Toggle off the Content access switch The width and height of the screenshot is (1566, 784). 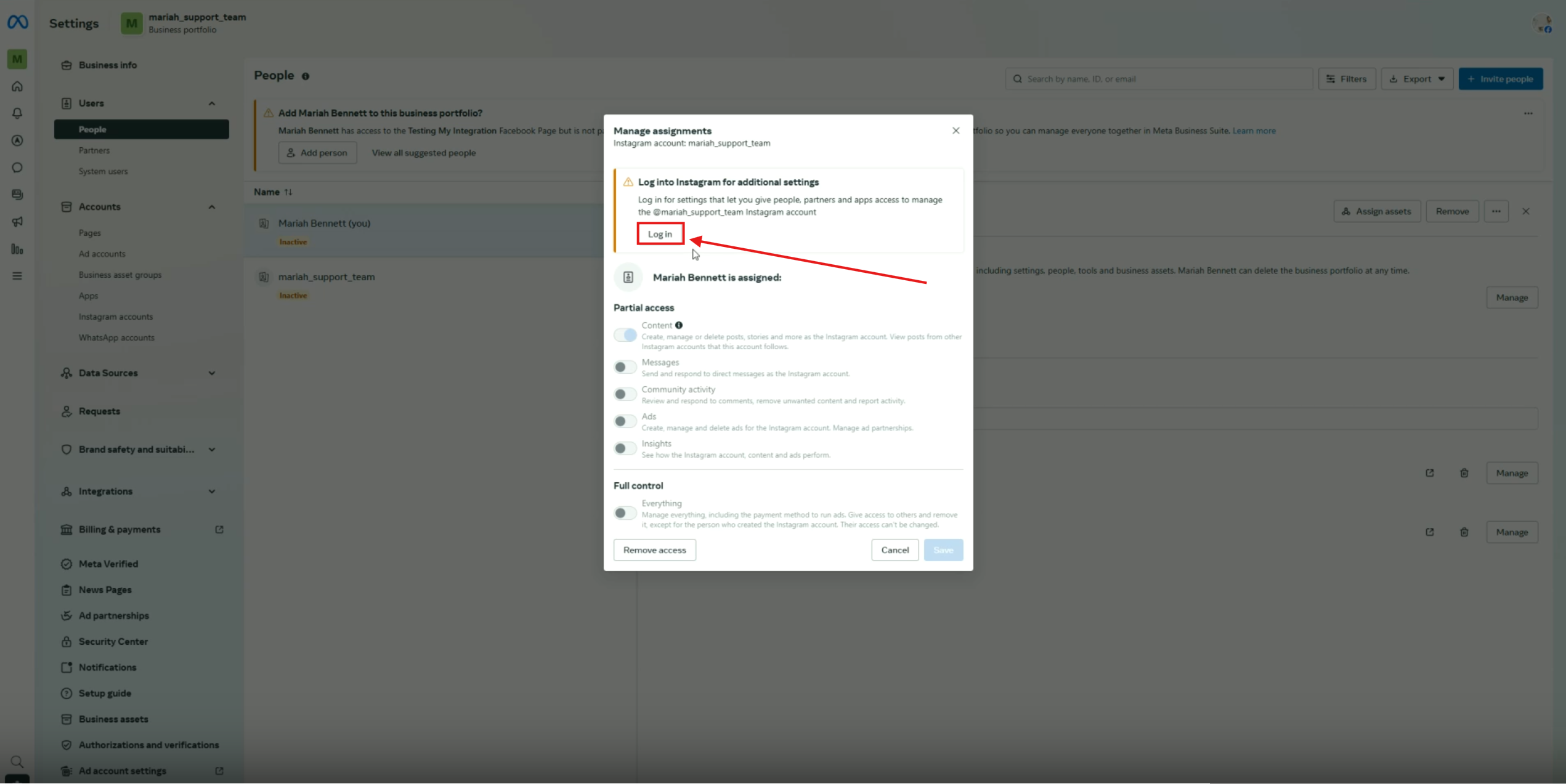coord(625,335)
